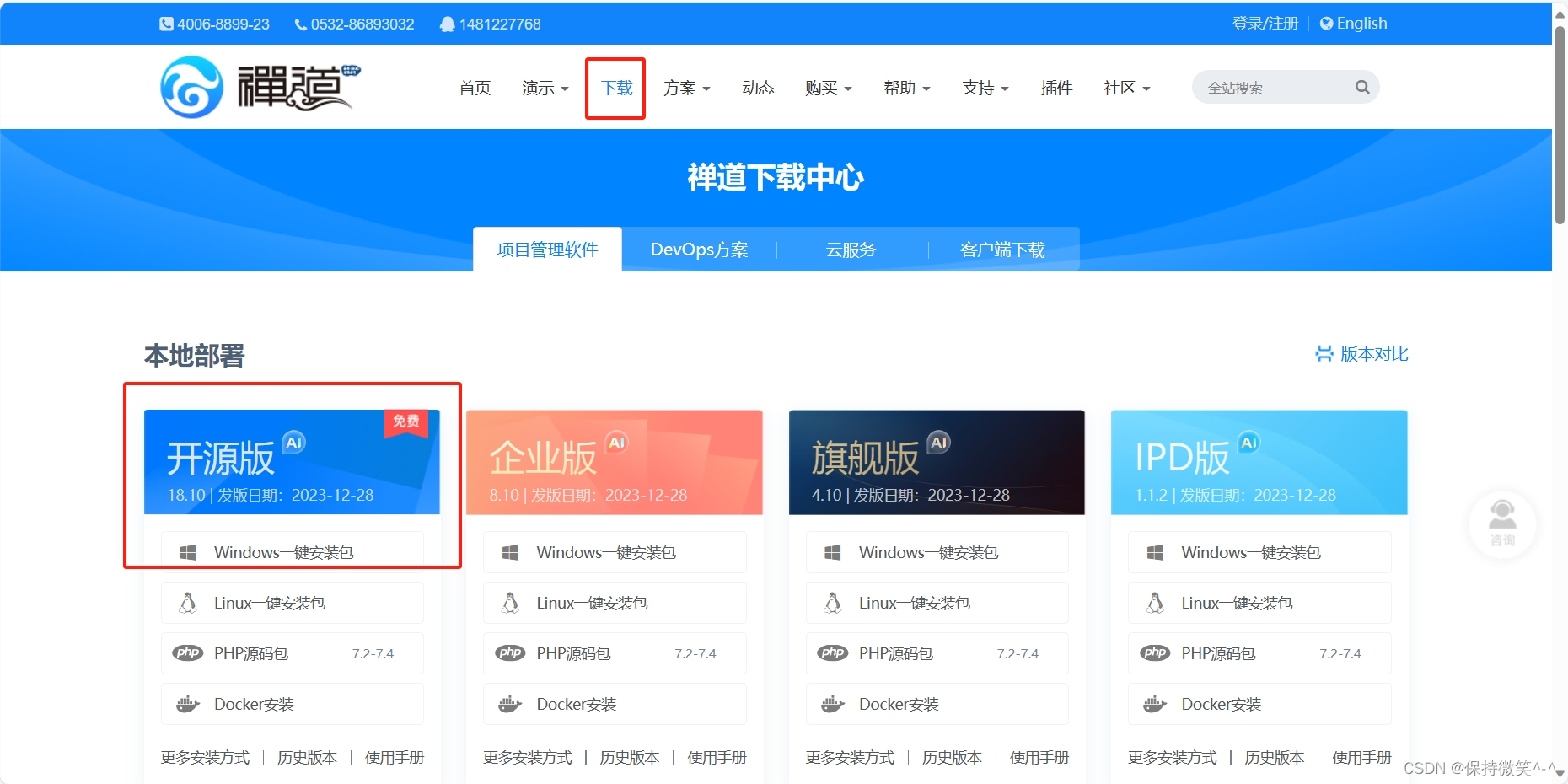Open the 动态 navigation item
1568x784 pixels.
pos(758,89)
